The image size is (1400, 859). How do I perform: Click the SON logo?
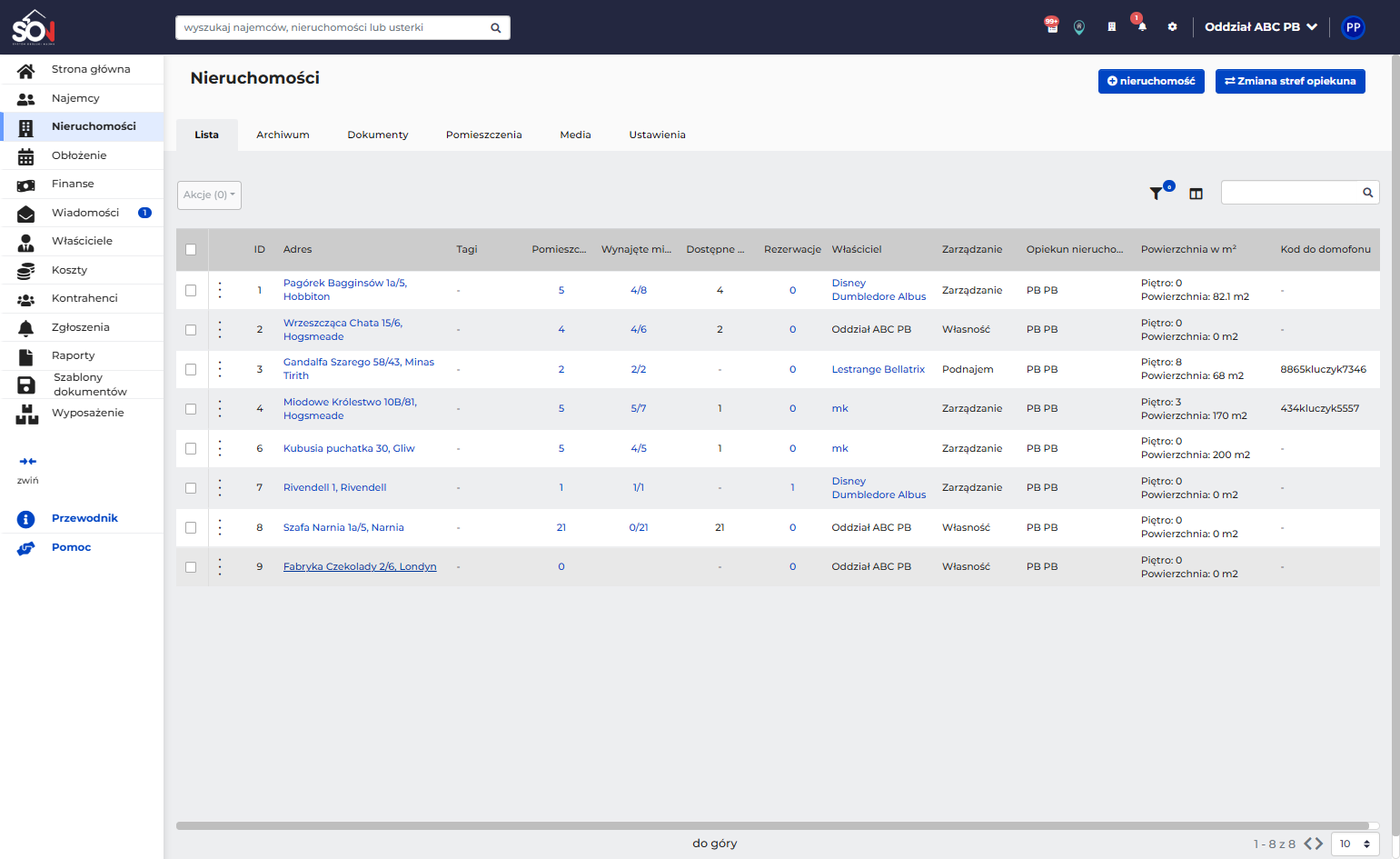[x=34, y=27]
